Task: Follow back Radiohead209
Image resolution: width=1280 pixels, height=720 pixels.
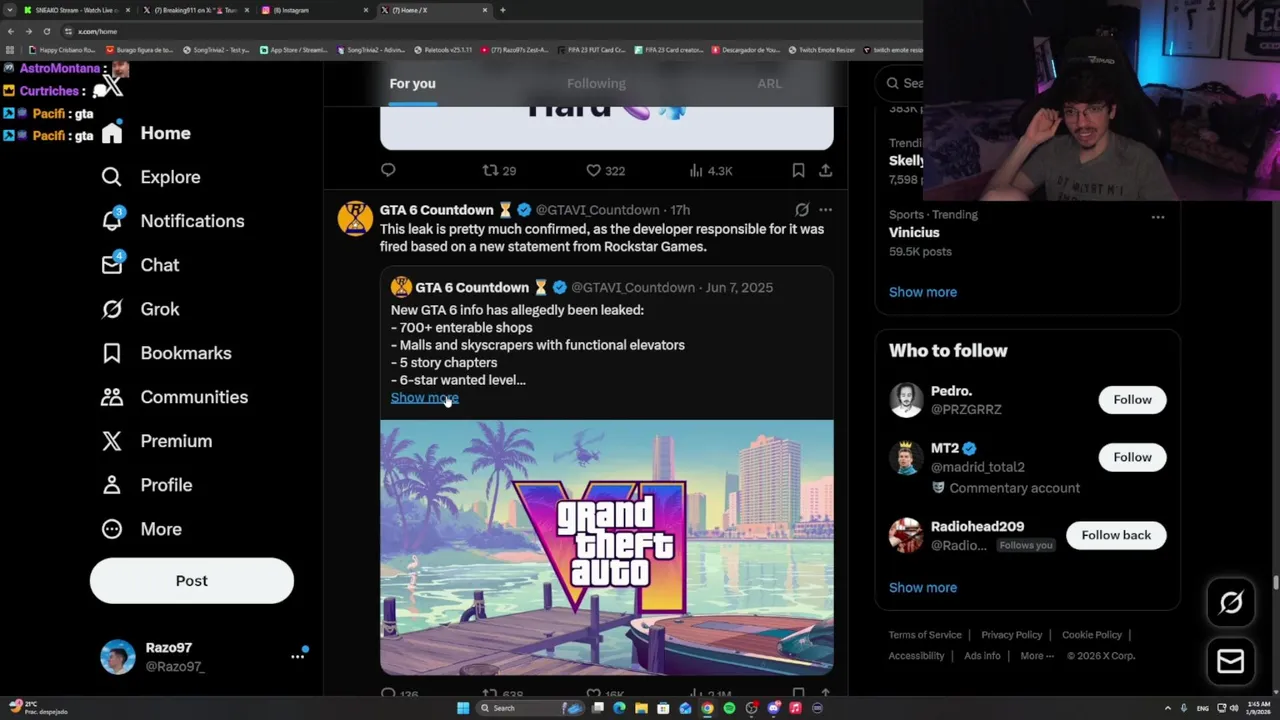Action: click(1116, 535)
